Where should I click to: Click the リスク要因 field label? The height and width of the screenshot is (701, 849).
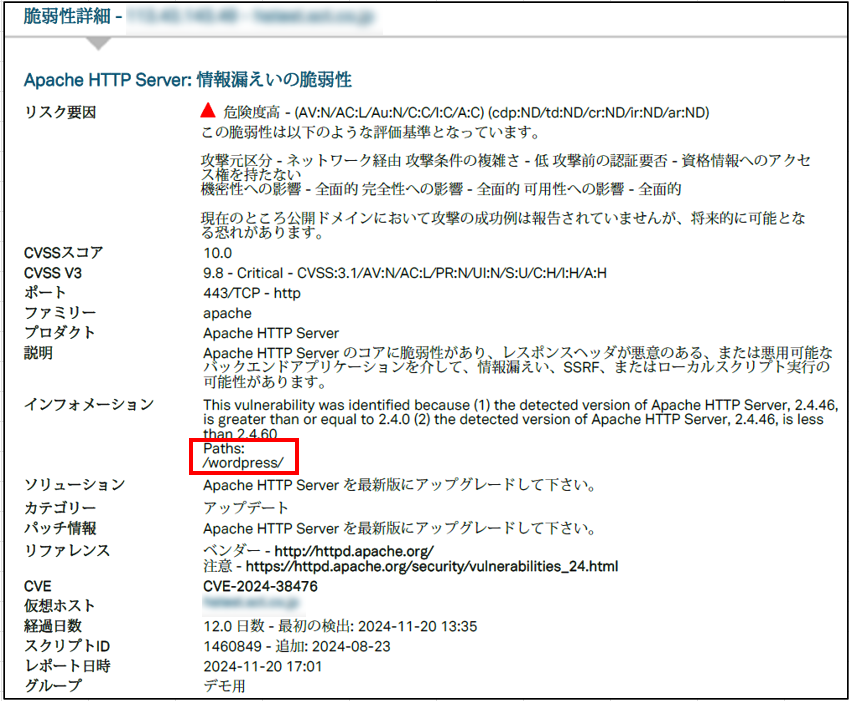[60, 113]
